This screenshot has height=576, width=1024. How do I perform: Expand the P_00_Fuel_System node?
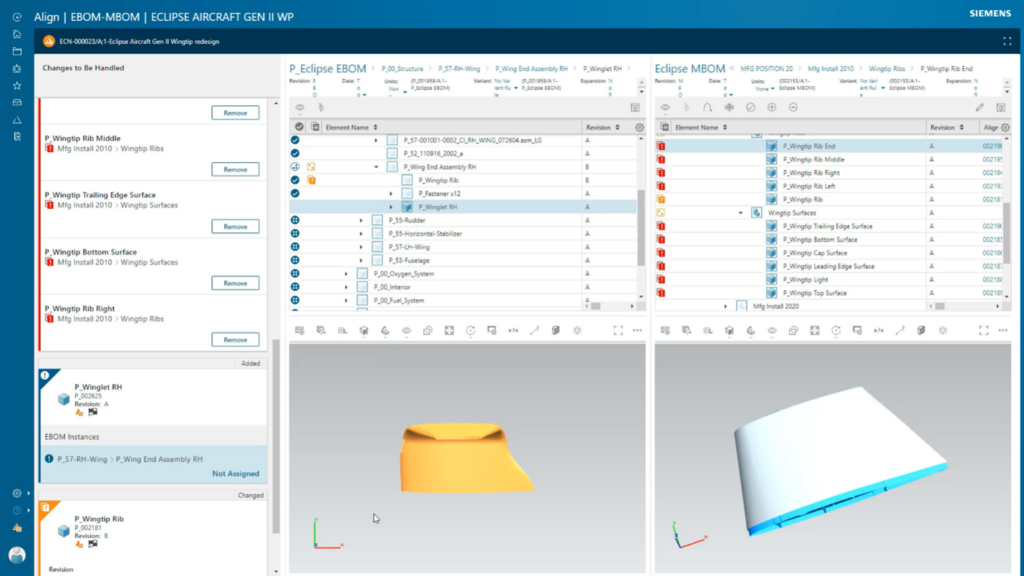[x=345, y=300]
